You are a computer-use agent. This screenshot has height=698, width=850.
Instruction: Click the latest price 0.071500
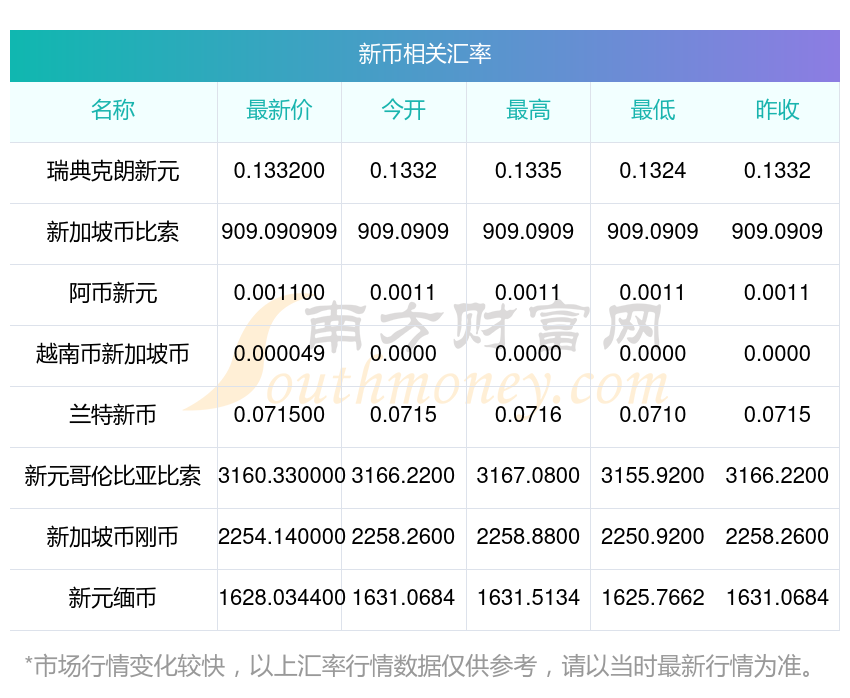pyautogui.click(x=279, y=415)
